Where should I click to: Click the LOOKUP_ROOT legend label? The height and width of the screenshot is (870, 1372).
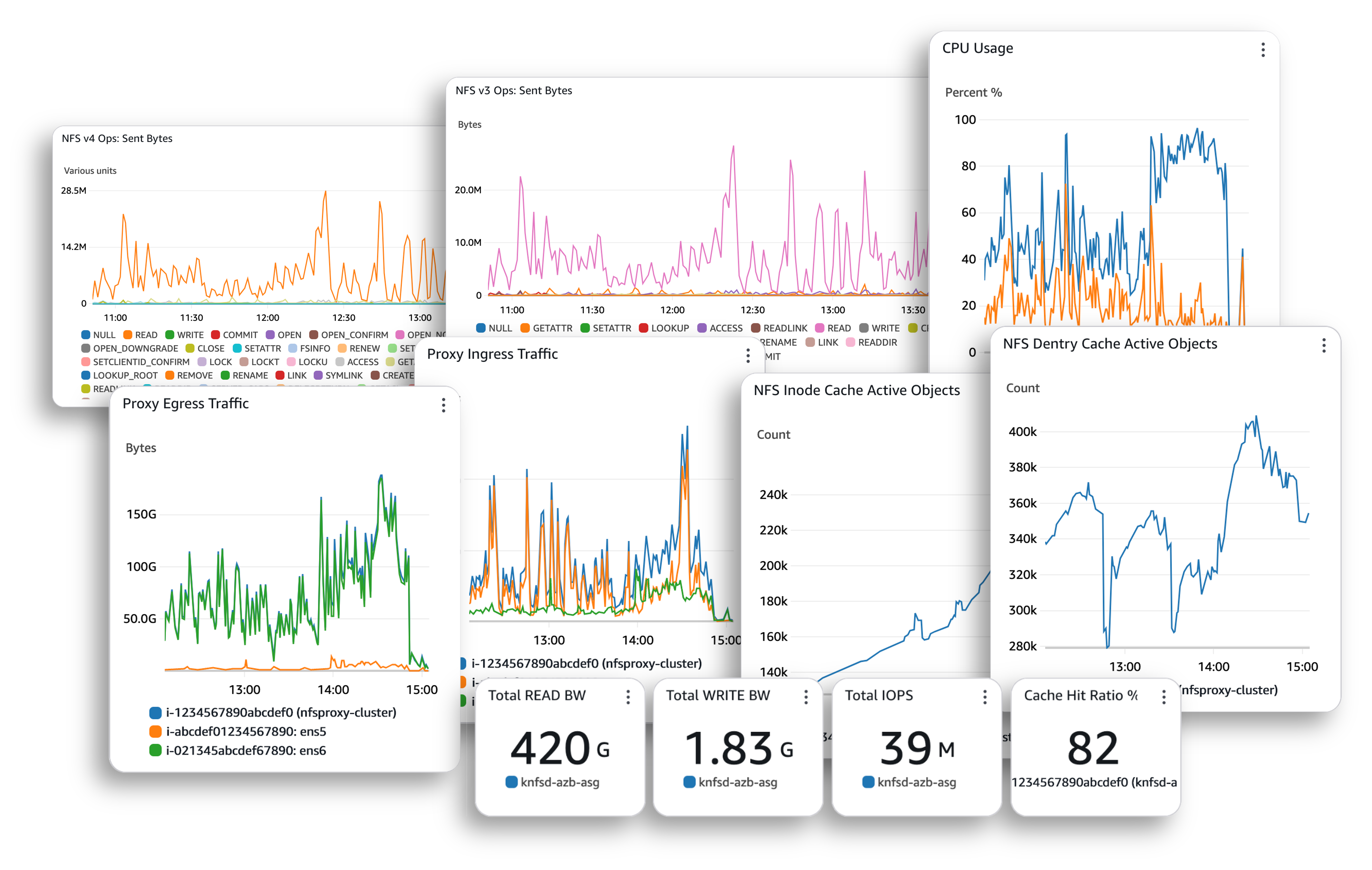pyautogui.click(x=125, y=376)
